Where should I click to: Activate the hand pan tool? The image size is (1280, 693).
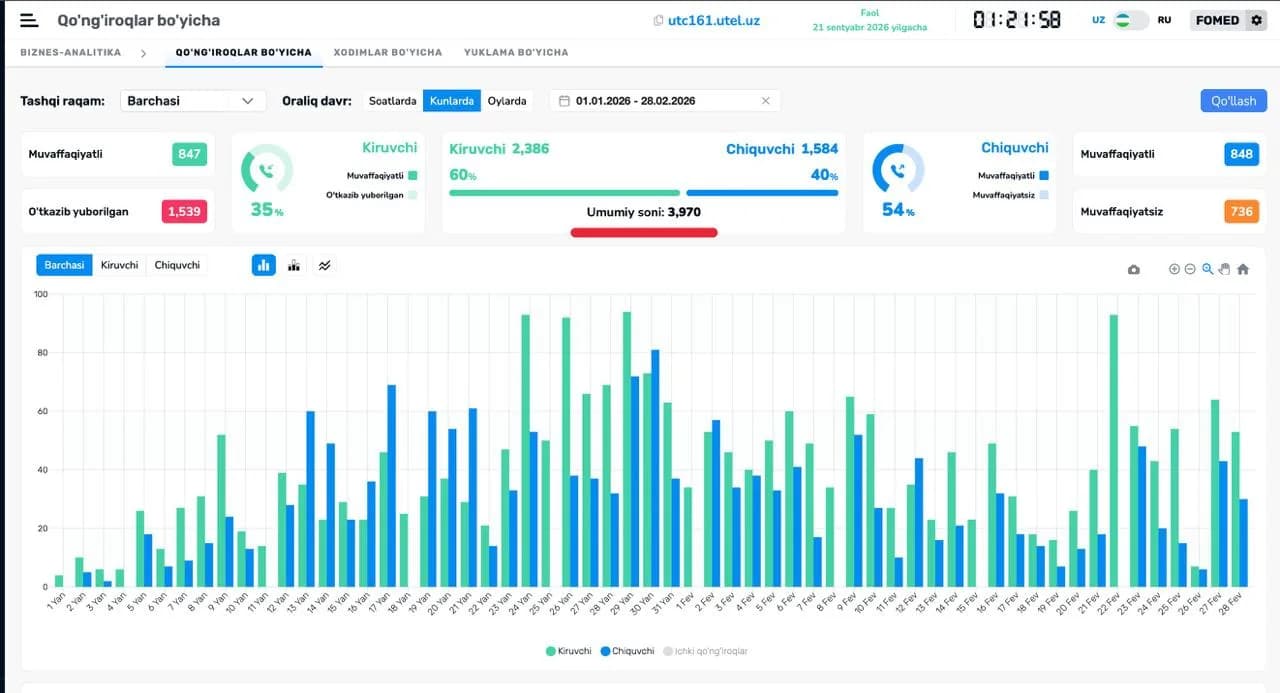click(1224, 269)
